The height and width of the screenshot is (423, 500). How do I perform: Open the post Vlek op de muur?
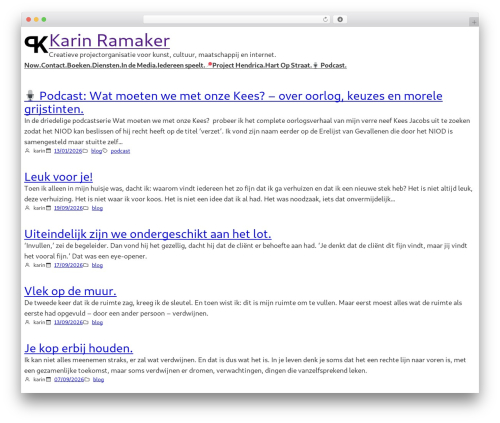[70, 291]
